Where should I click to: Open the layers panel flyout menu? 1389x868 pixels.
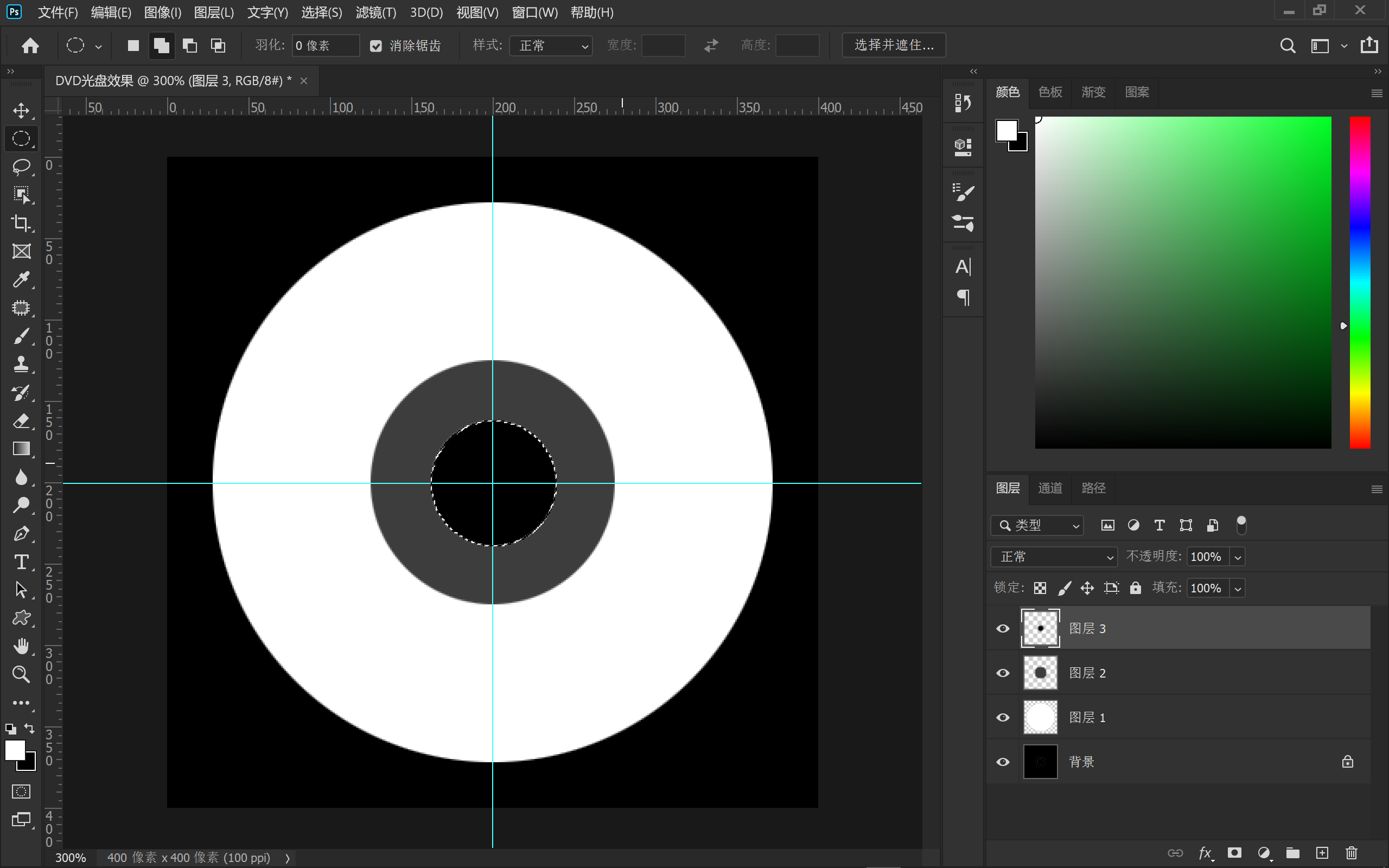point(1377,489)
